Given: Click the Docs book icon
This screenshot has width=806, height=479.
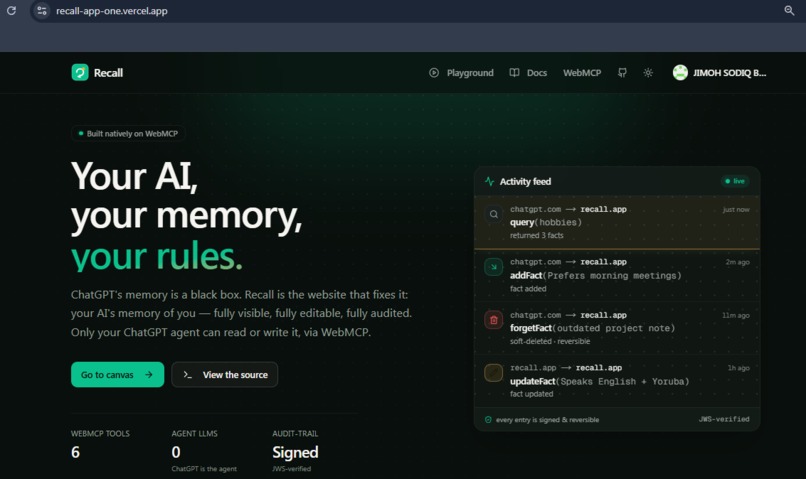Looking at the screenshot, I should click(514, 73).
